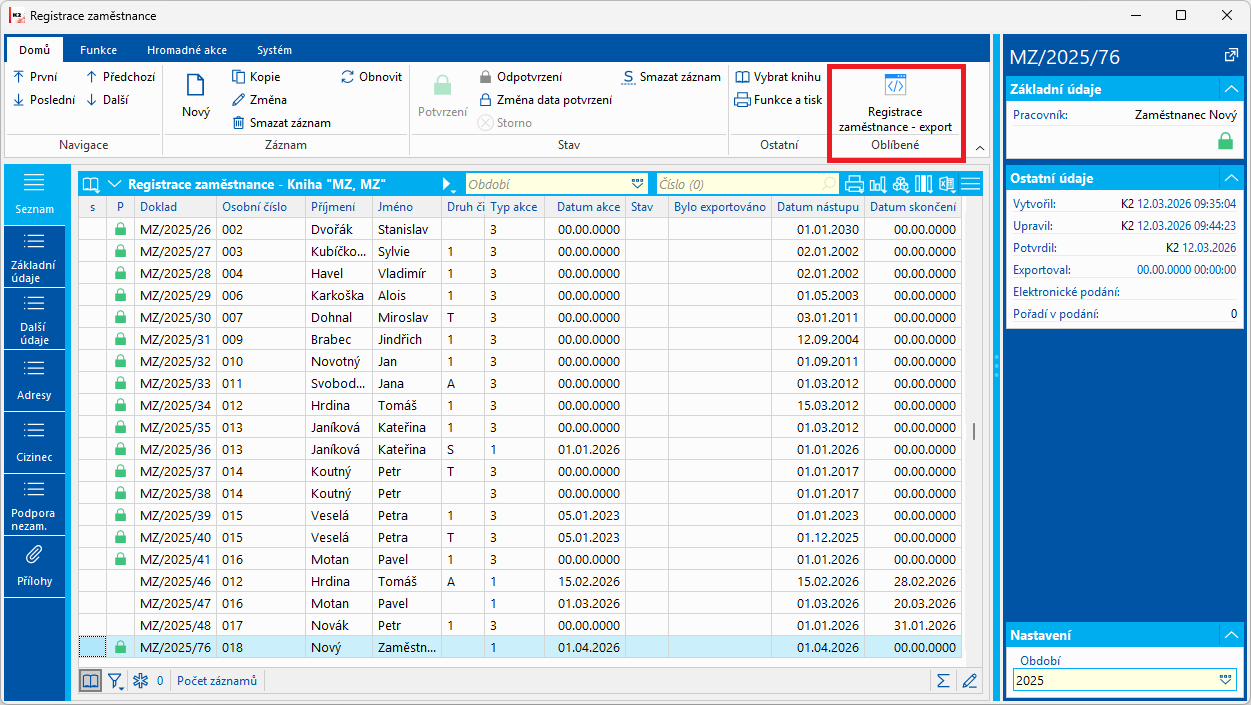This screenshot has height=705, width=1251.
Task: Click chart icon in list header
Action: [878, 184]
